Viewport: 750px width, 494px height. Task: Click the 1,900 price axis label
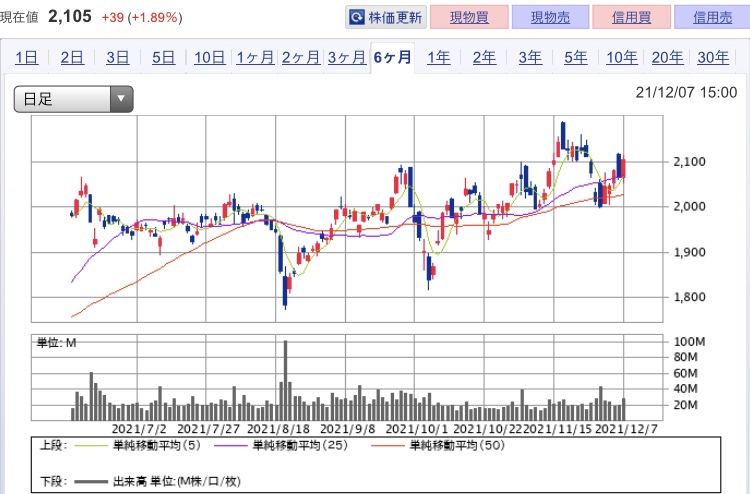[689, 252]
